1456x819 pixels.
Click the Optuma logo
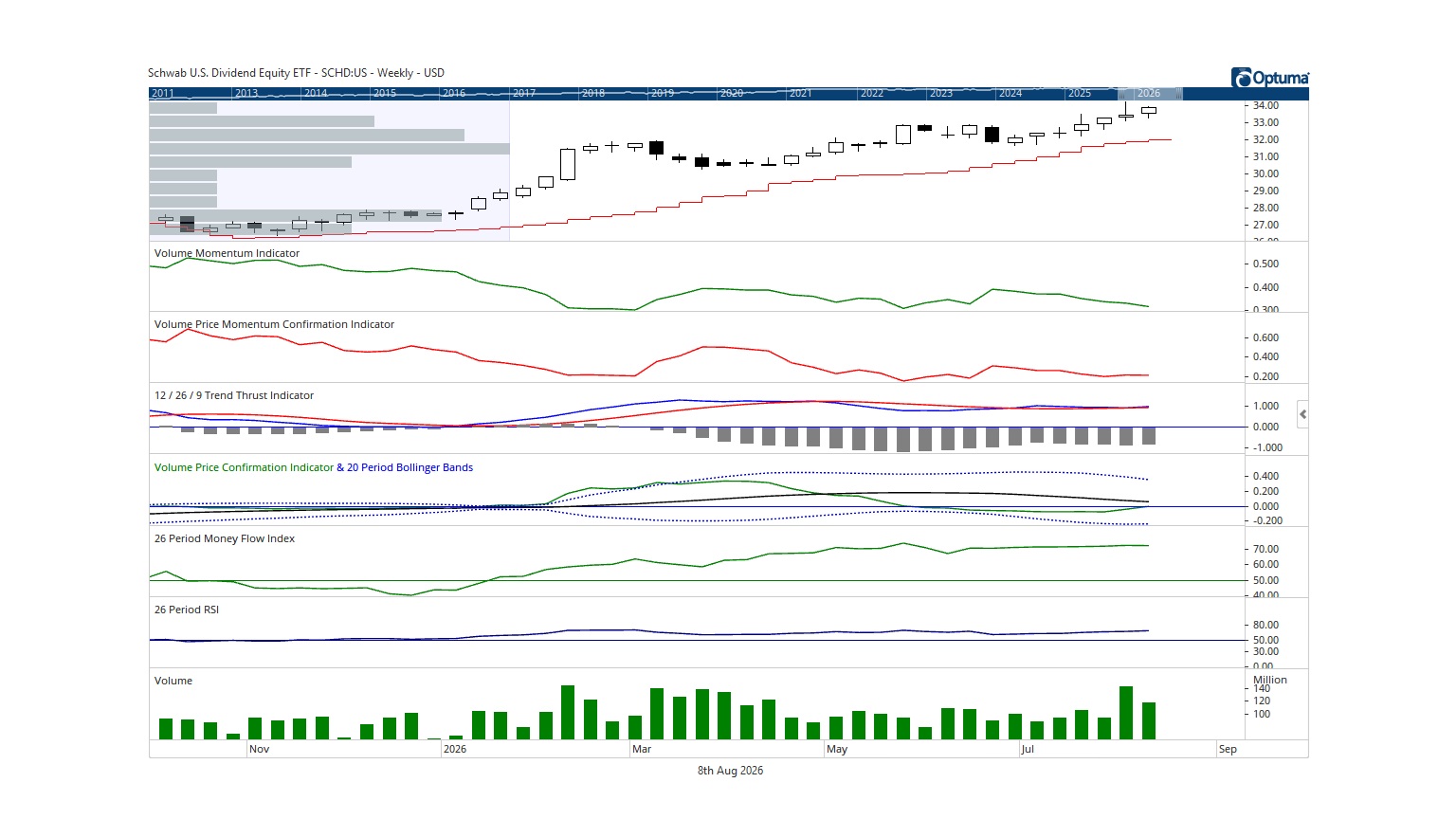[x=1270, y=78]
